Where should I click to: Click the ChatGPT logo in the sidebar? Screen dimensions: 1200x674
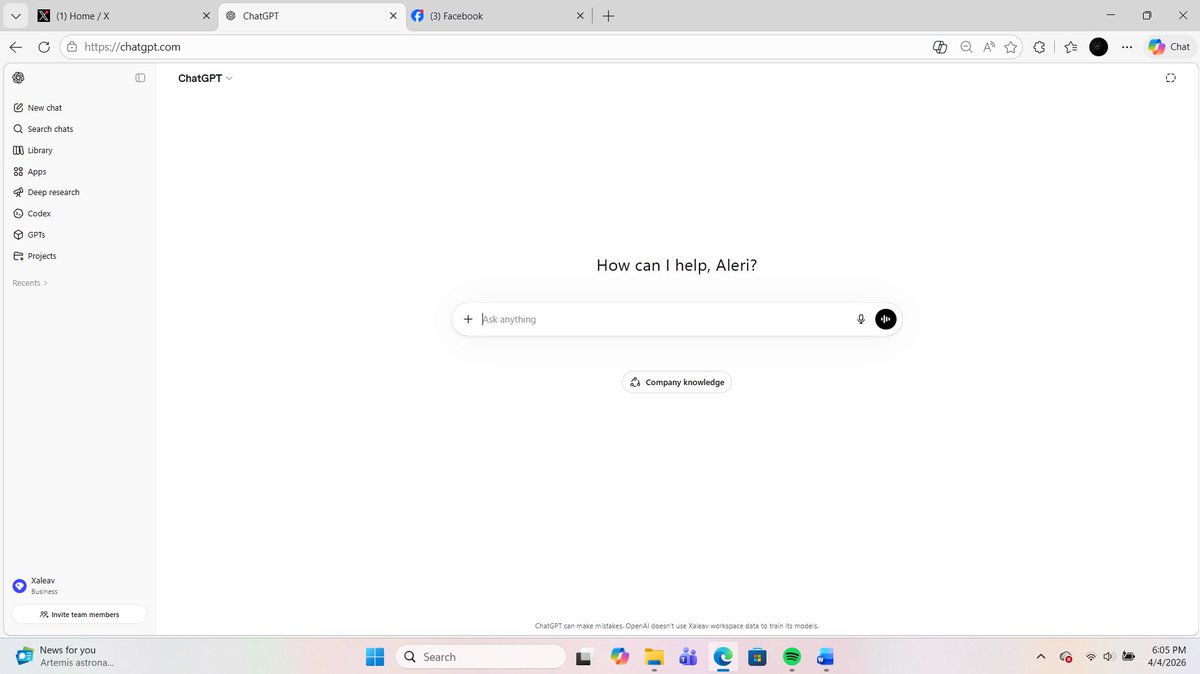[18, 78]
